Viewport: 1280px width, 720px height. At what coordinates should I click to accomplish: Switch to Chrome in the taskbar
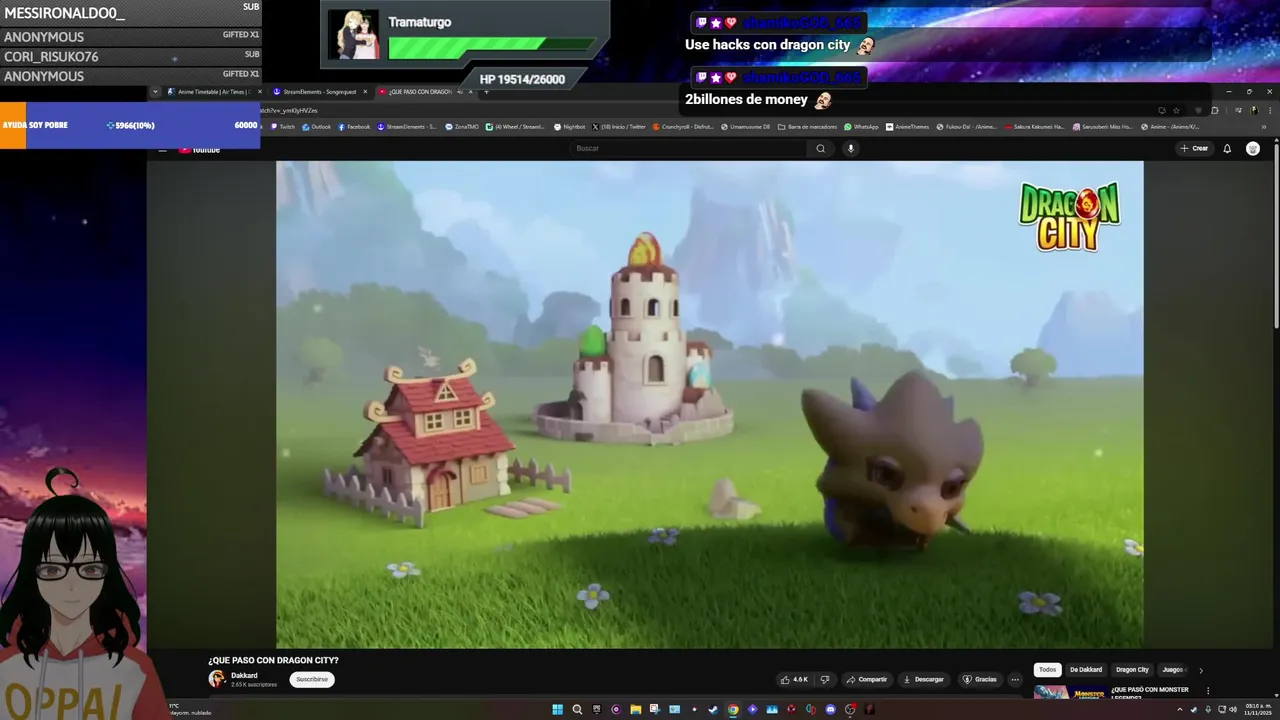[x=733, y=710]
